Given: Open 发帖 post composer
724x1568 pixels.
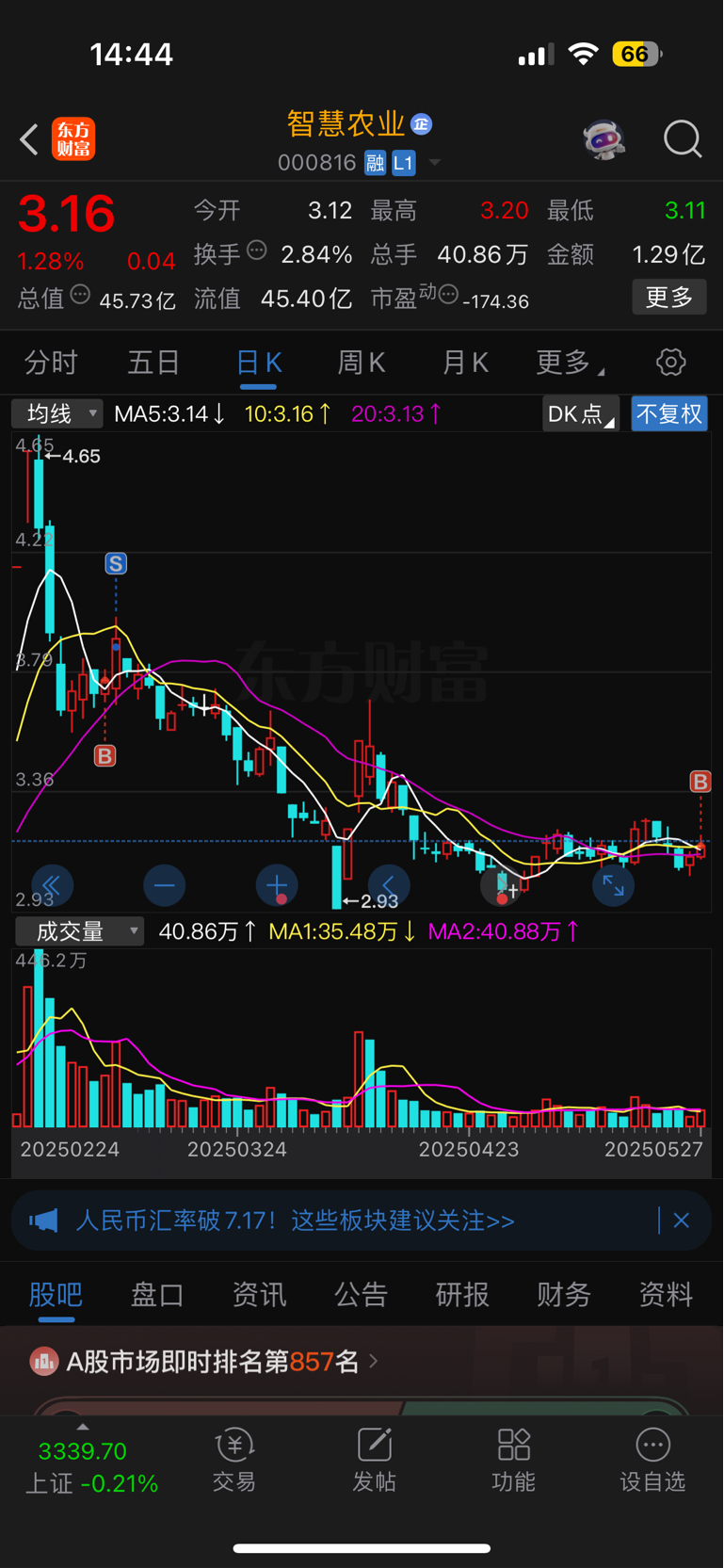Looking at the screenshot, I should 374,1460.
